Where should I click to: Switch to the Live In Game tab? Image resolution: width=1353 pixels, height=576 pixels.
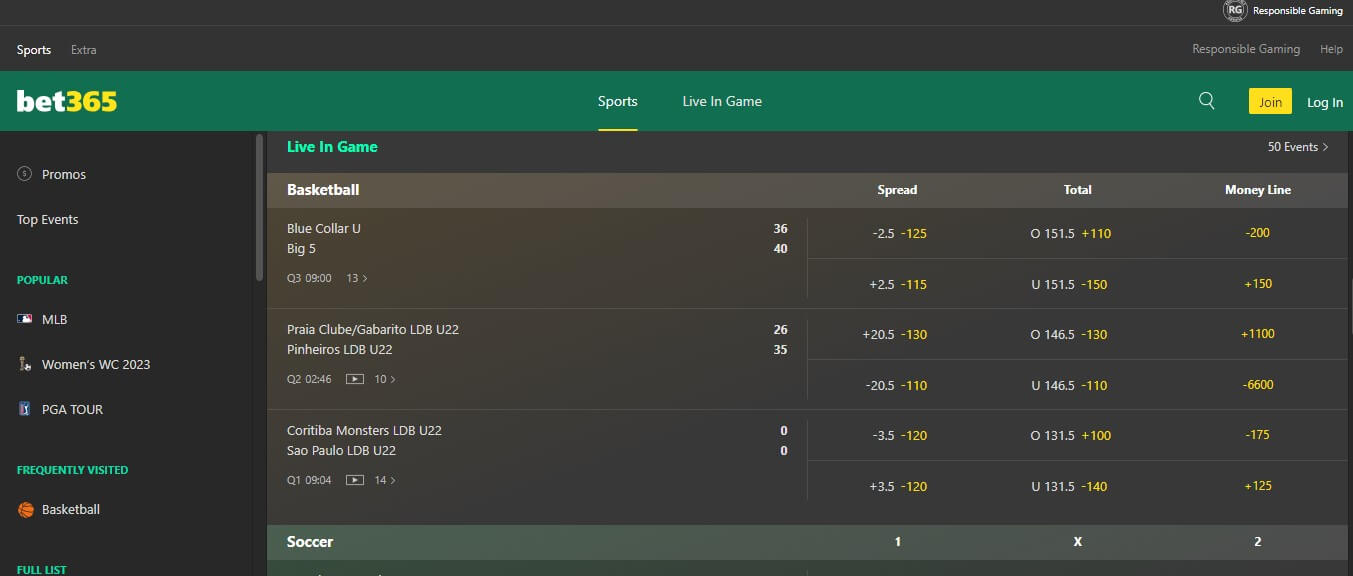[722, 101]
